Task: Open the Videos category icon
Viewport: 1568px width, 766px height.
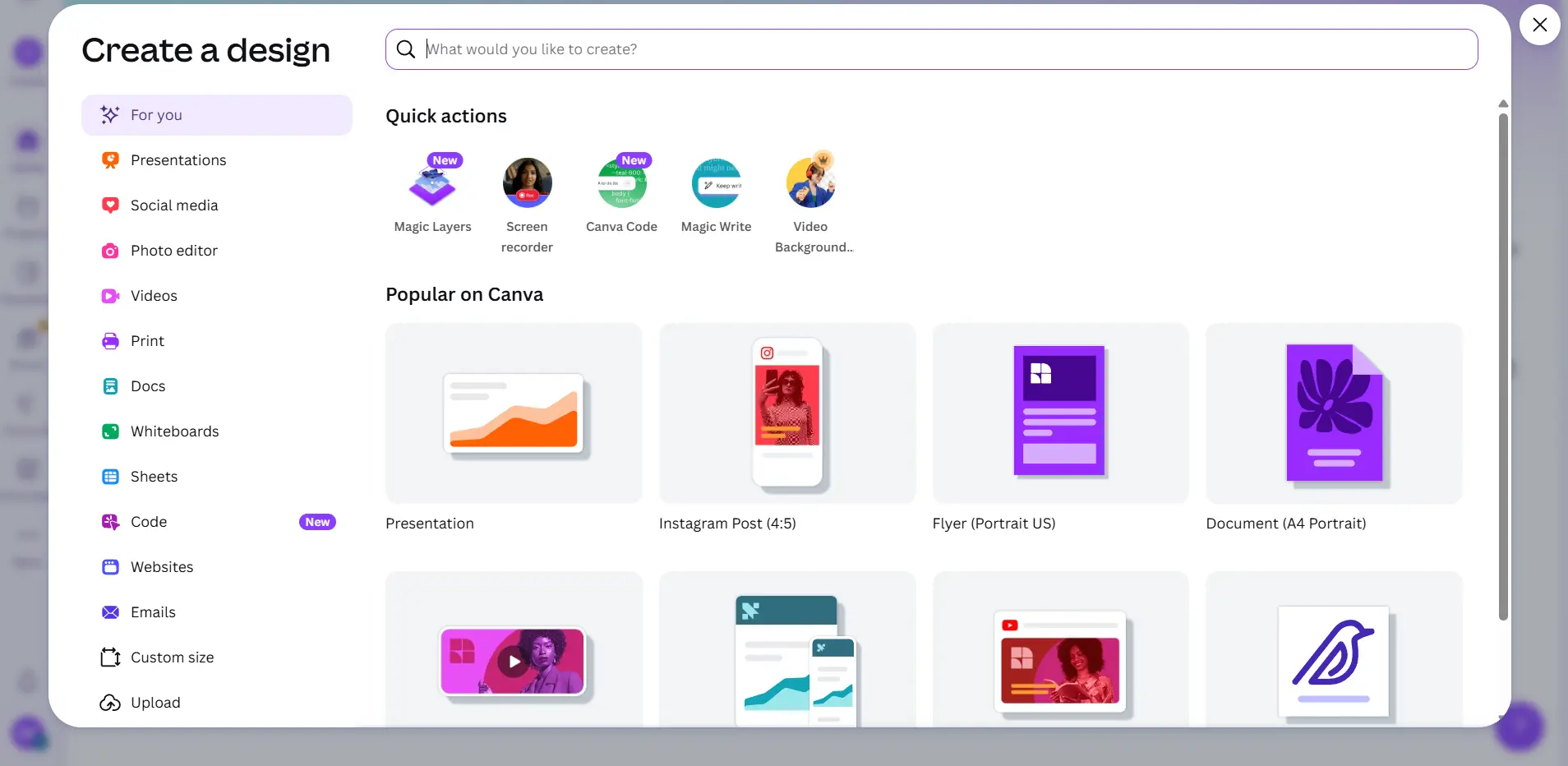Action: coord(110,296)
